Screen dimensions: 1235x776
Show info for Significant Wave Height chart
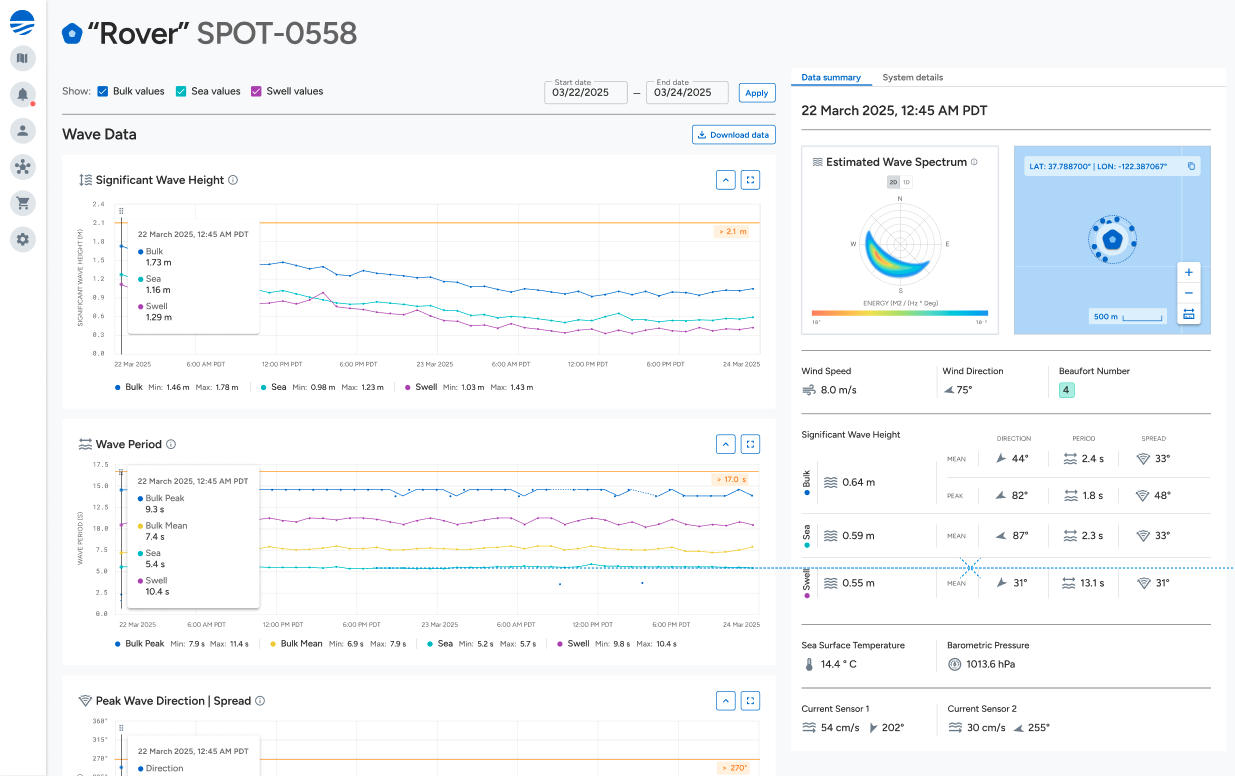233,180
